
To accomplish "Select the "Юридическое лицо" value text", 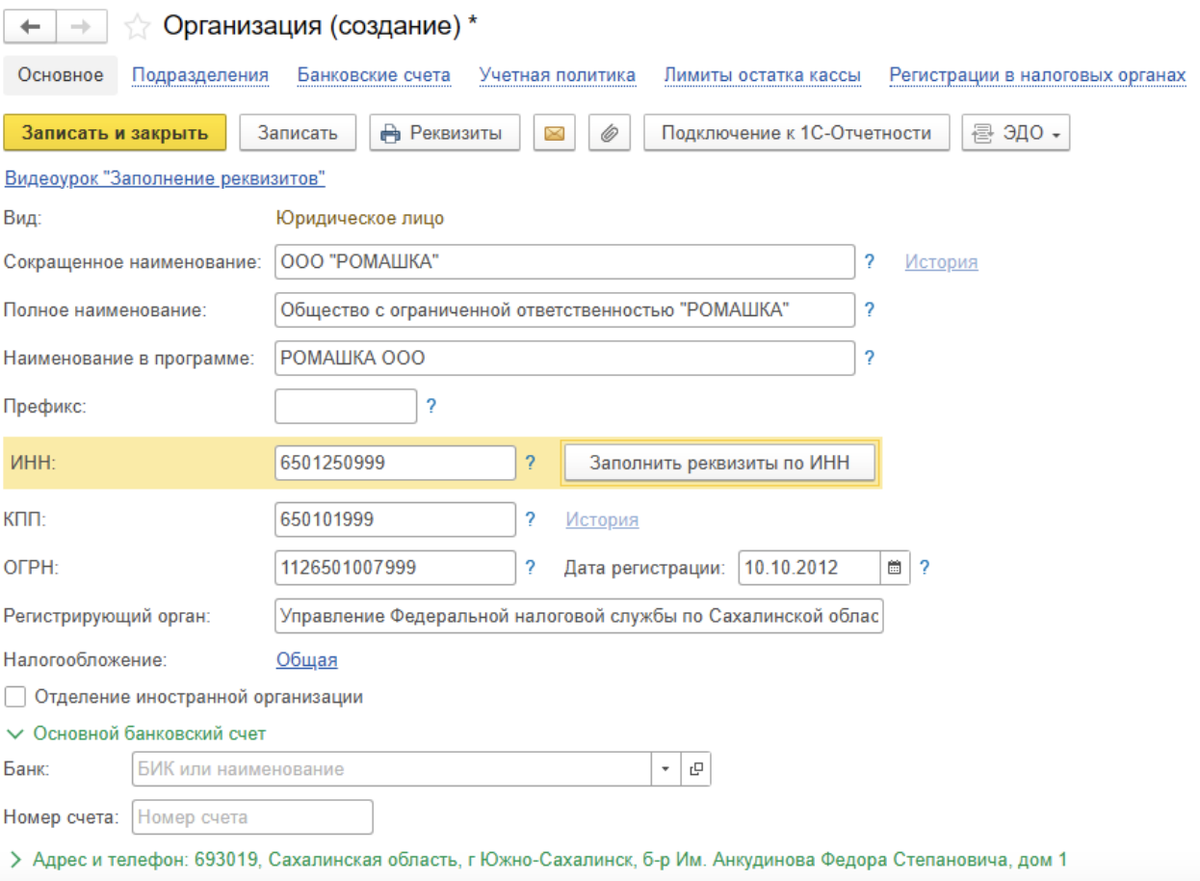I will click(360, 218).
